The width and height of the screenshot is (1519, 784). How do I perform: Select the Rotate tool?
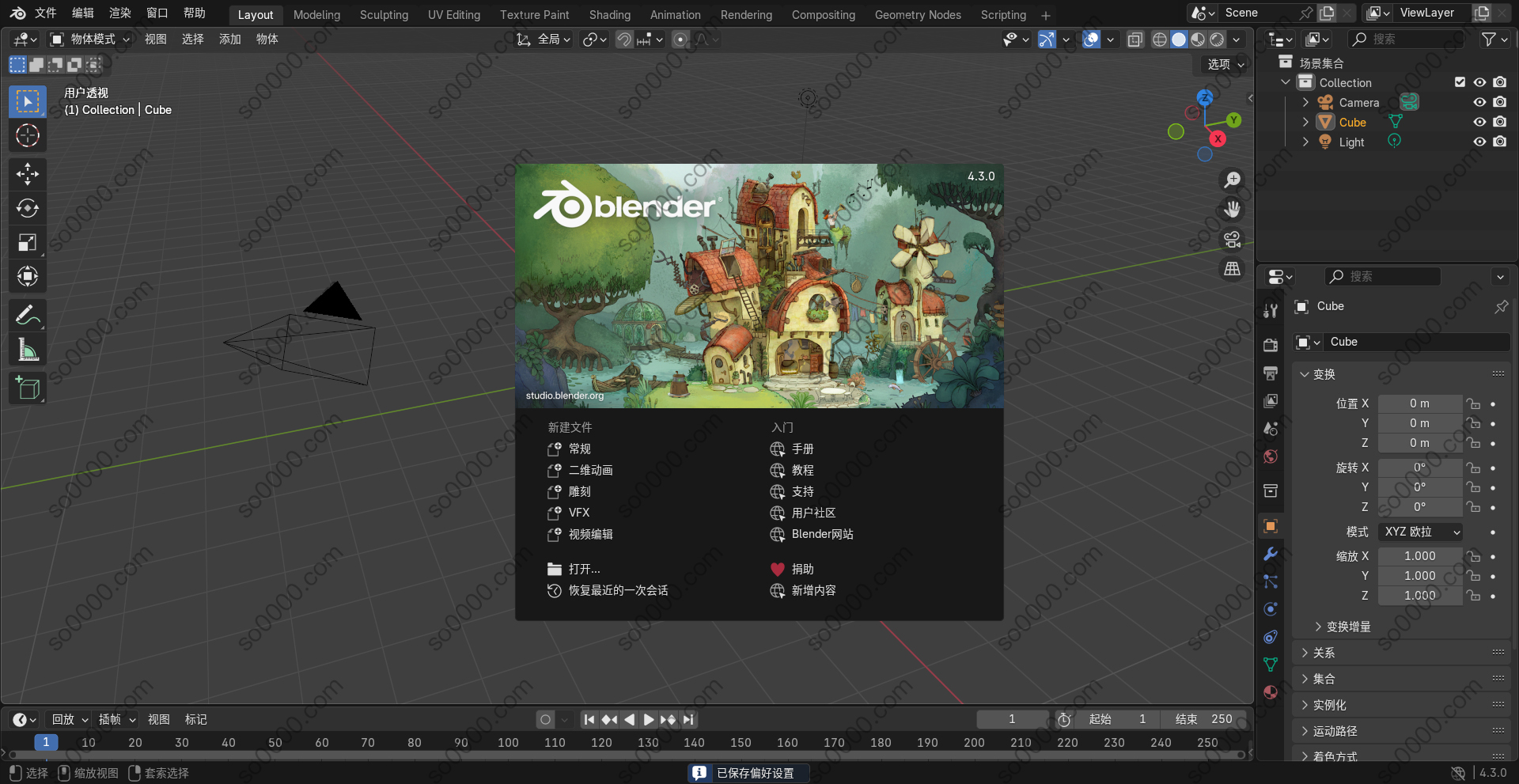[28, 208]
